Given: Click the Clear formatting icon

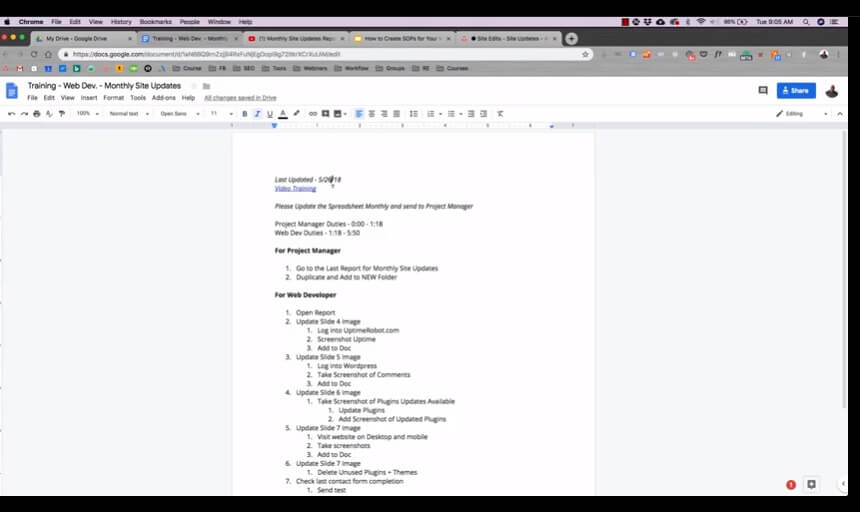Looking at the screenshot, I should click(500, 113).
